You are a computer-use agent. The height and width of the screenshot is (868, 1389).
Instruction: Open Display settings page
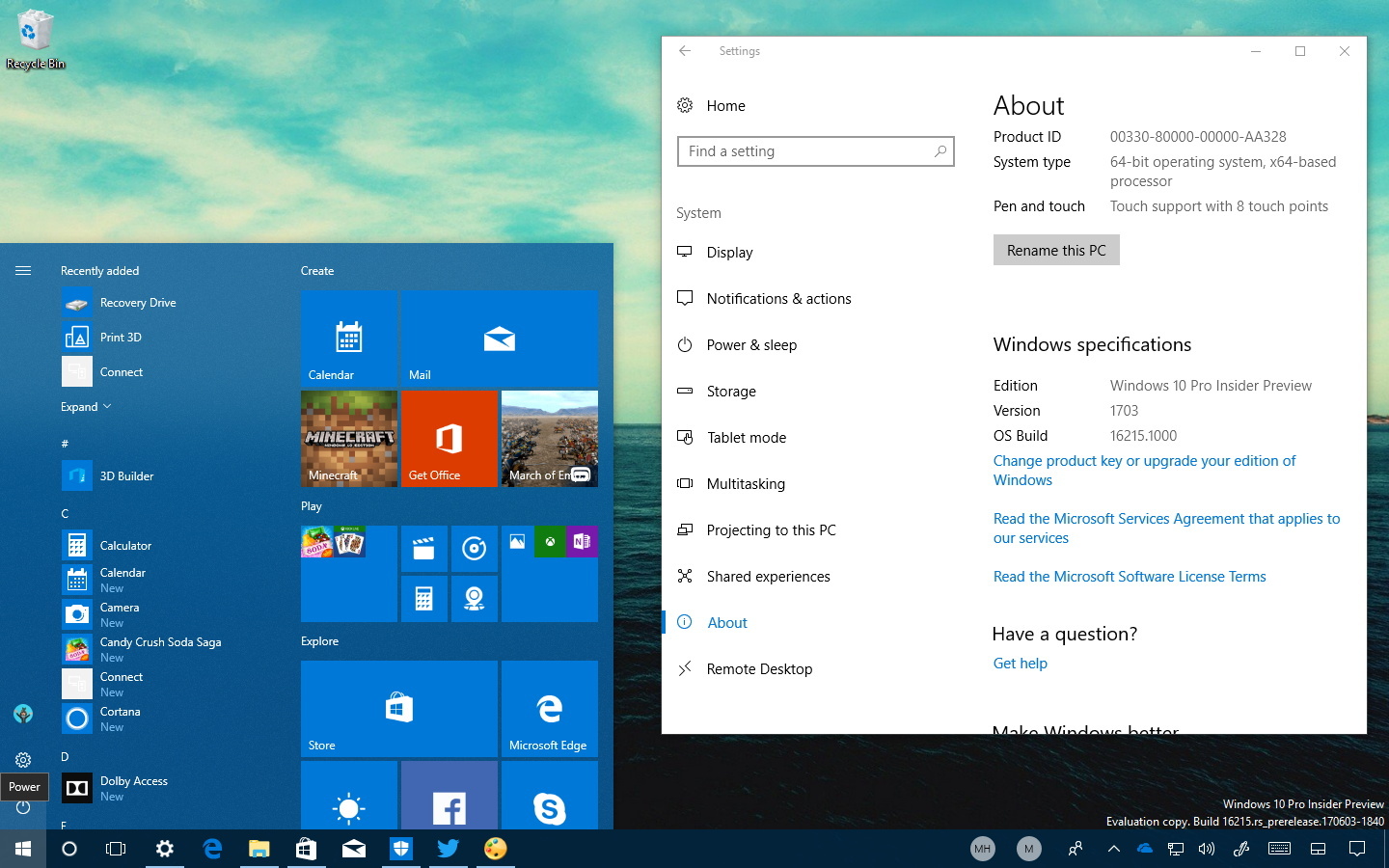(x=716, y=253)
